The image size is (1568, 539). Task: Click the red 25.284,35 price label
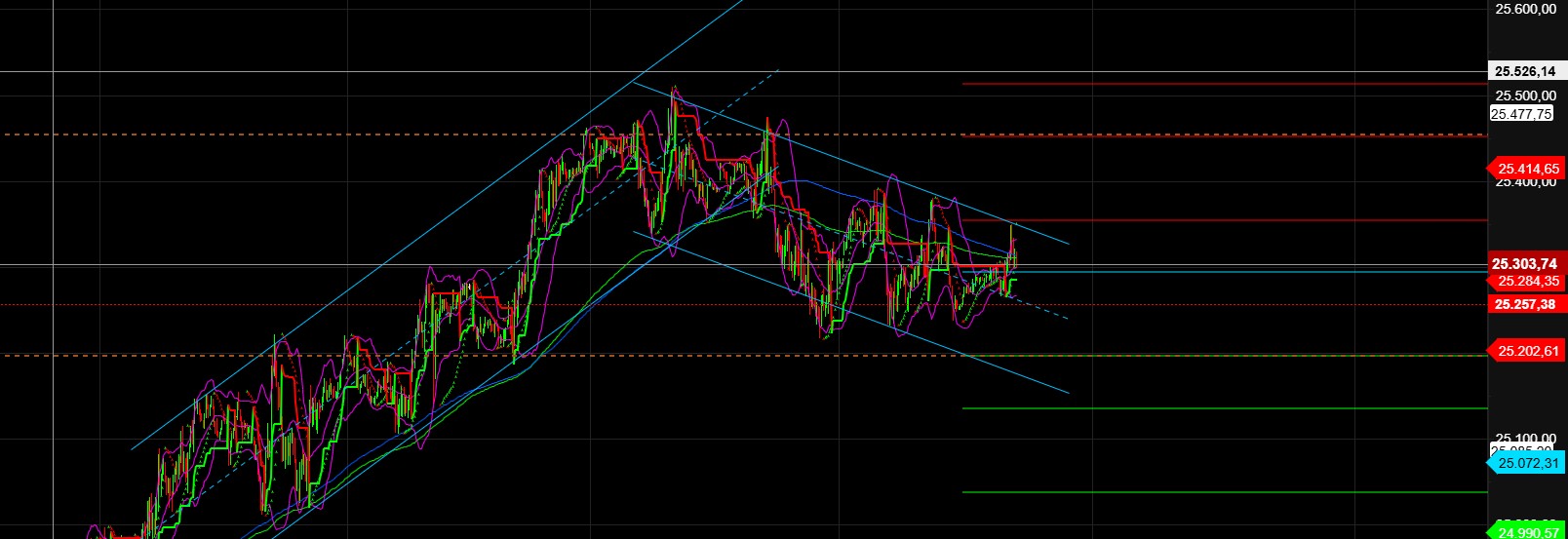[1527, 282]
